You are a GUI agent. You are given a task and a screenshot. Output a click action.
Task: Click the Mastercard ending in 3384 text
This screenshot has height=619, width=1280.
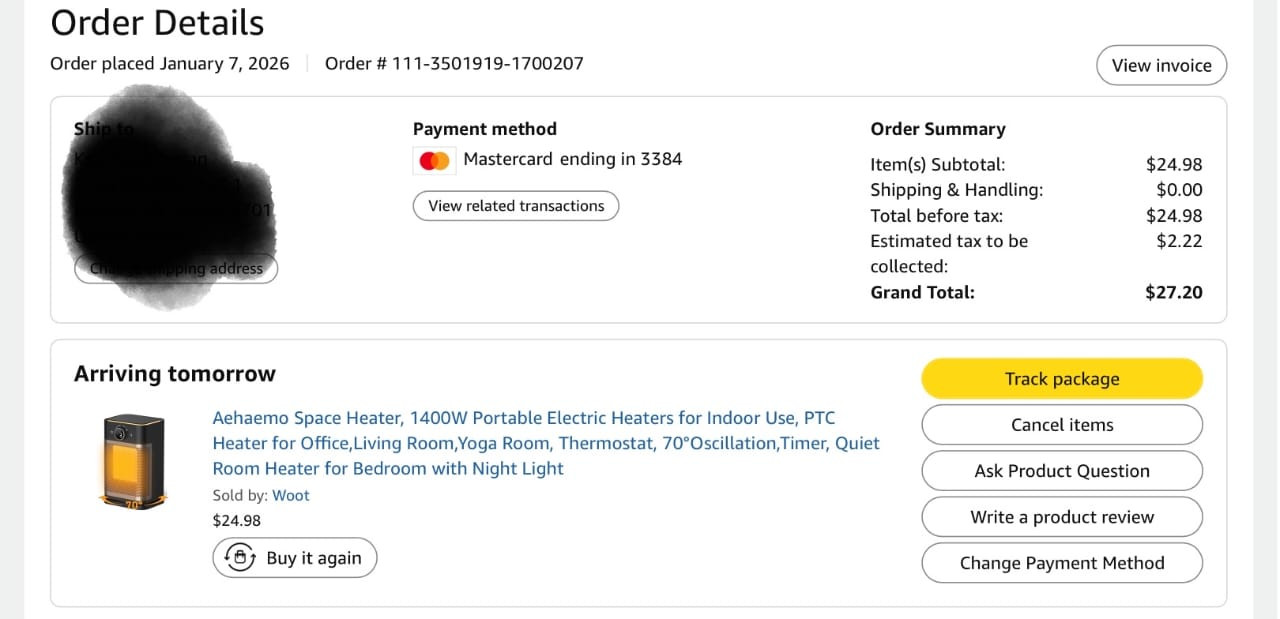(x=572, y=159)
